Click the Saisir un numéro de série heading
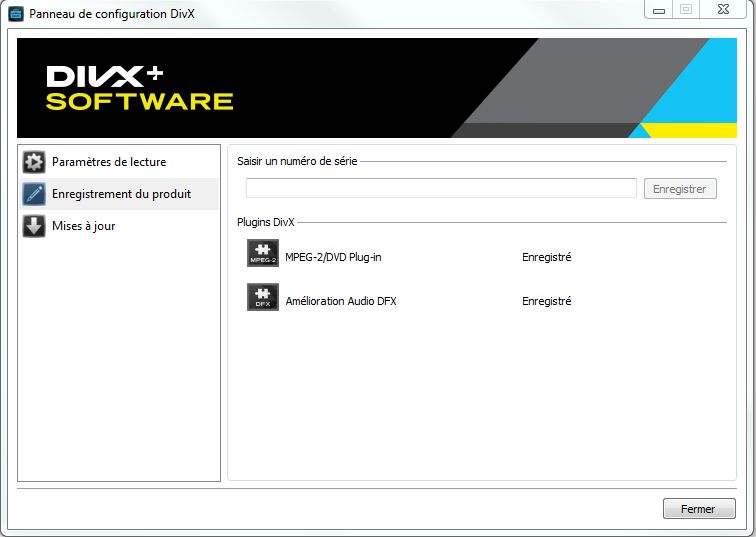The height and width of the screenshot is (537, 756). tap(297, 161)
